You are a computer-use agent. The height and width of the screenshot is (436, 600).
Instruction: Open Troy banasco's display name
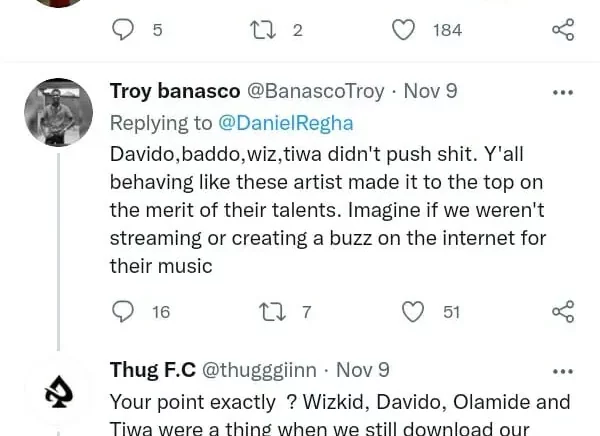175,91
